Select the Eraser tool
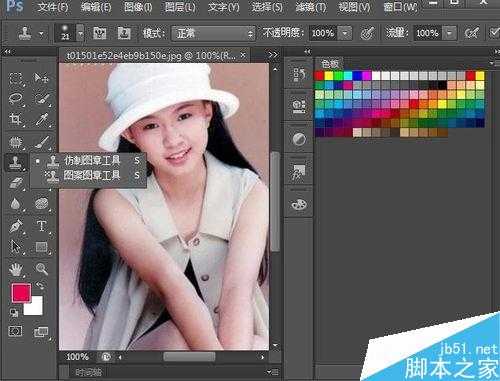 coord(15,183)
